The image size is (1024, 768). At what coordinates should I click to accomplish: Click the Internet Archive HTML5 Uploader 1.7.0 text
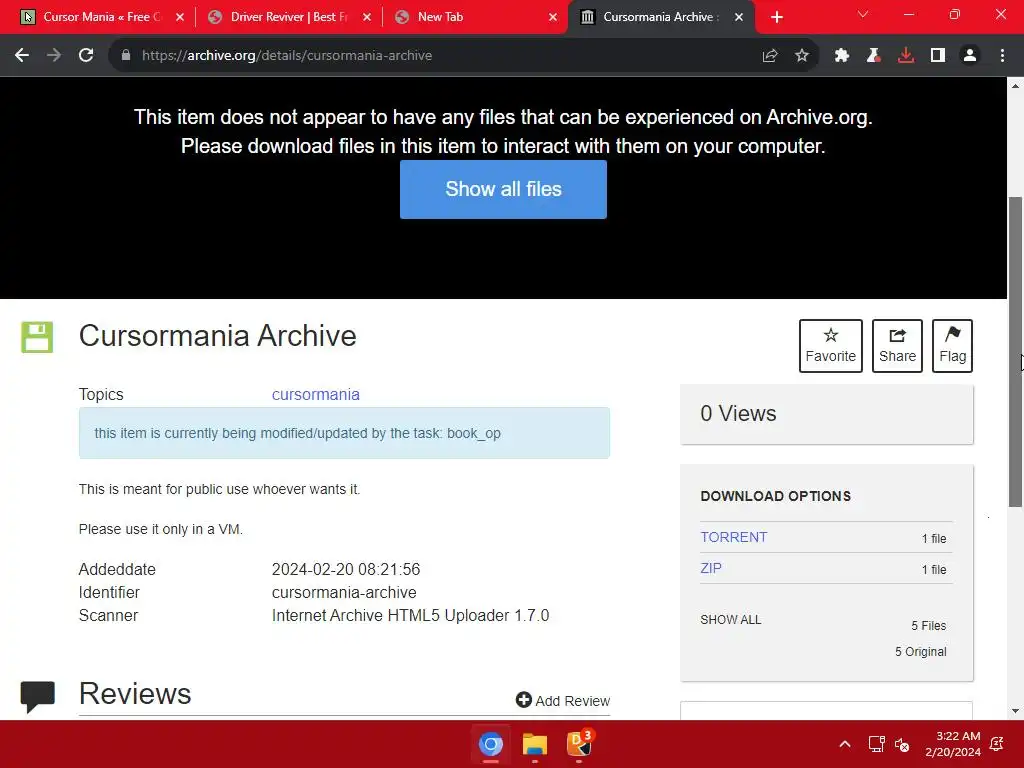pos(410,616)
